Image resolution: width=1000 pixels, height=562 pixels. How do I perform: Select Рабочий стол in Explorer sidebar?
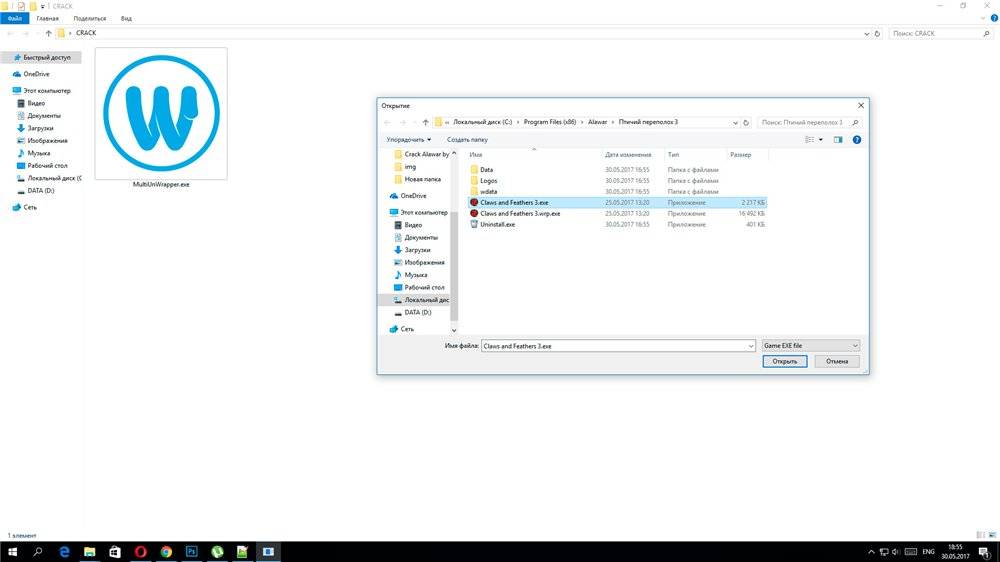tap(47, 165)
